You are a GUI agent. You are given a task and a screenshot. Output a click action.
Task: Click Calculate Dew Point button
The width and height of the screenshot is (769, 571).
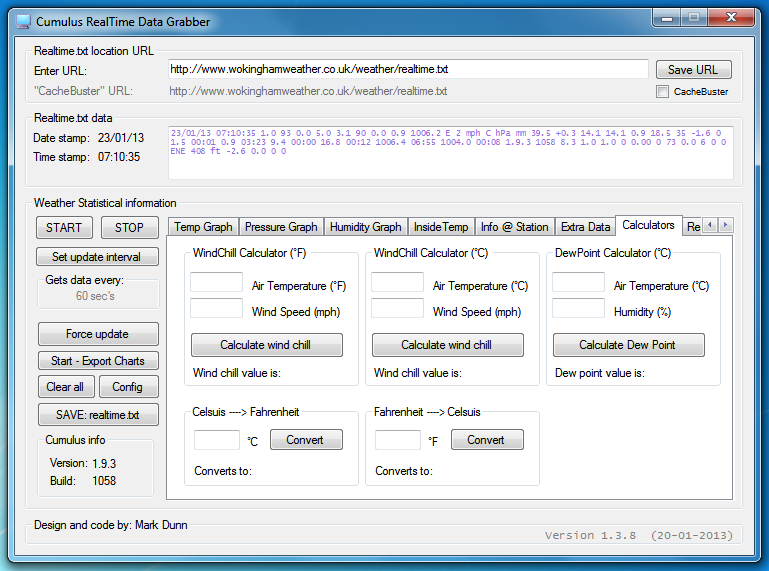coord(628,345)
